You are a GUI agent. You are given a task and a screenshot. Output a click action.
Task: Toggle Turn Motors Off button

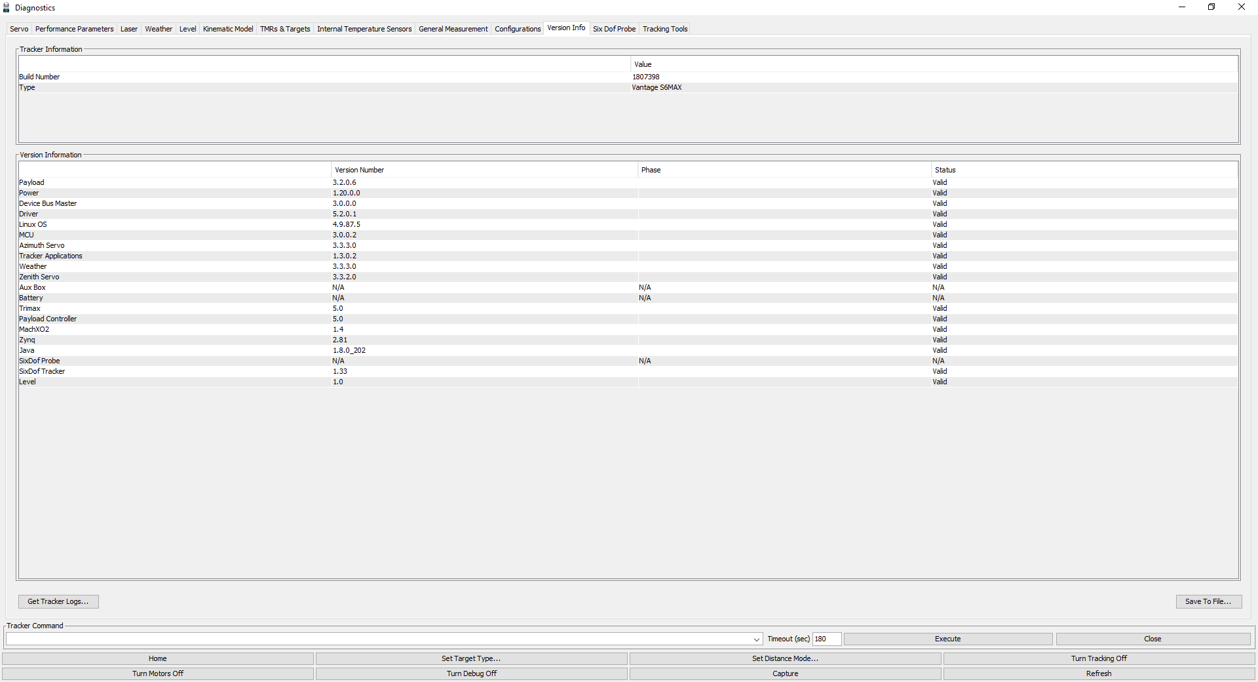tap(158, 674)
